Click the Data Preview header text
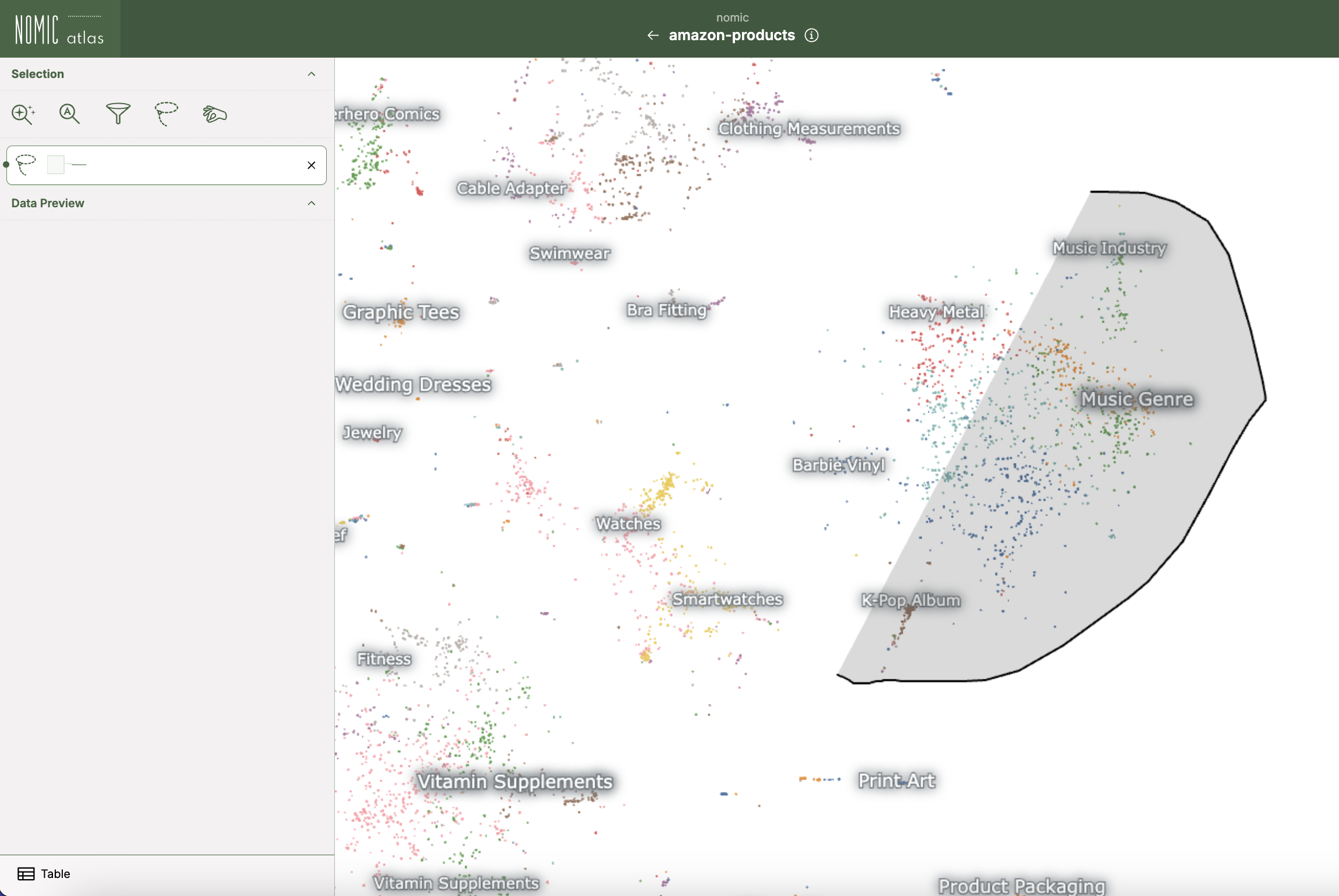This screenshot has height=896, width=1339. 48,203
